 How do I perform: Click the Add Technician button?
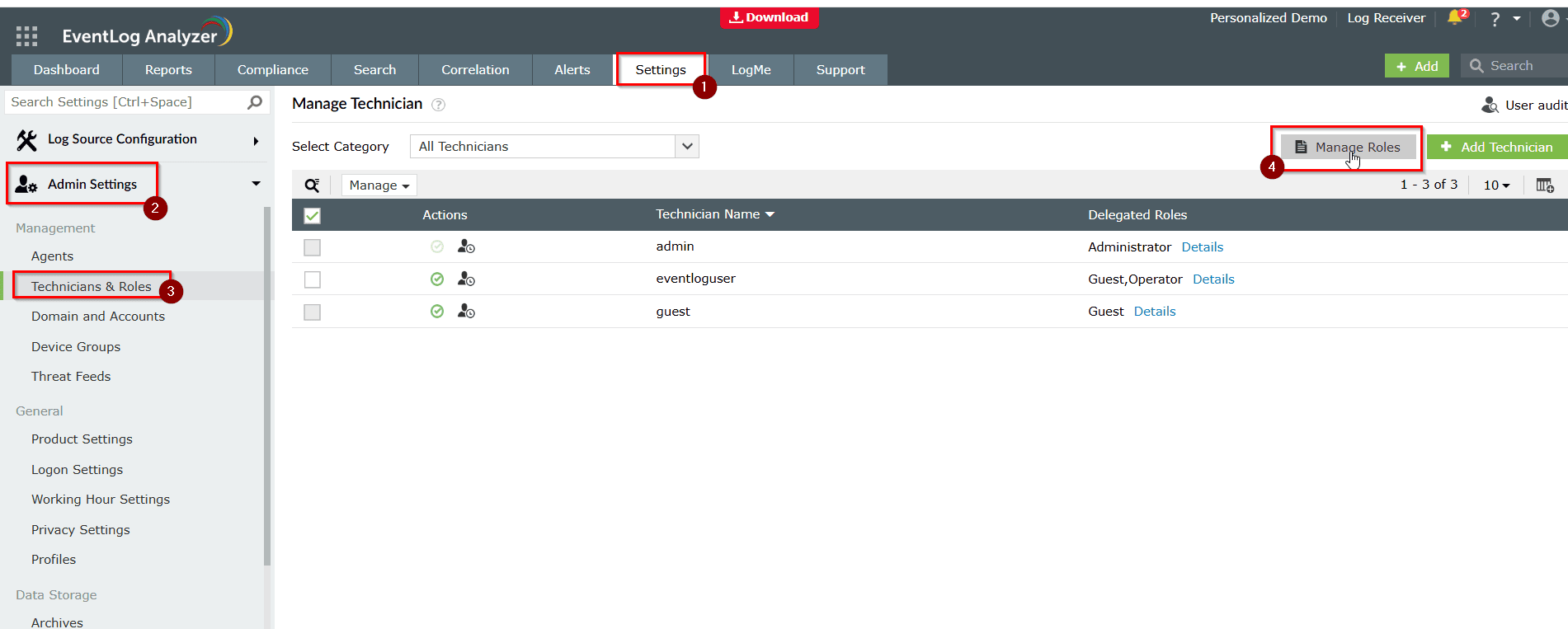click(1497, 148)
